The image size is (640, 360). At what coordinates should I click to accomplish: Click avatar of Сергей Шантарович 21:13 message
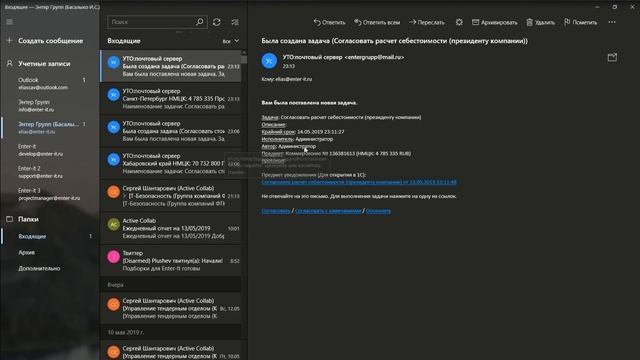[113, 192]
